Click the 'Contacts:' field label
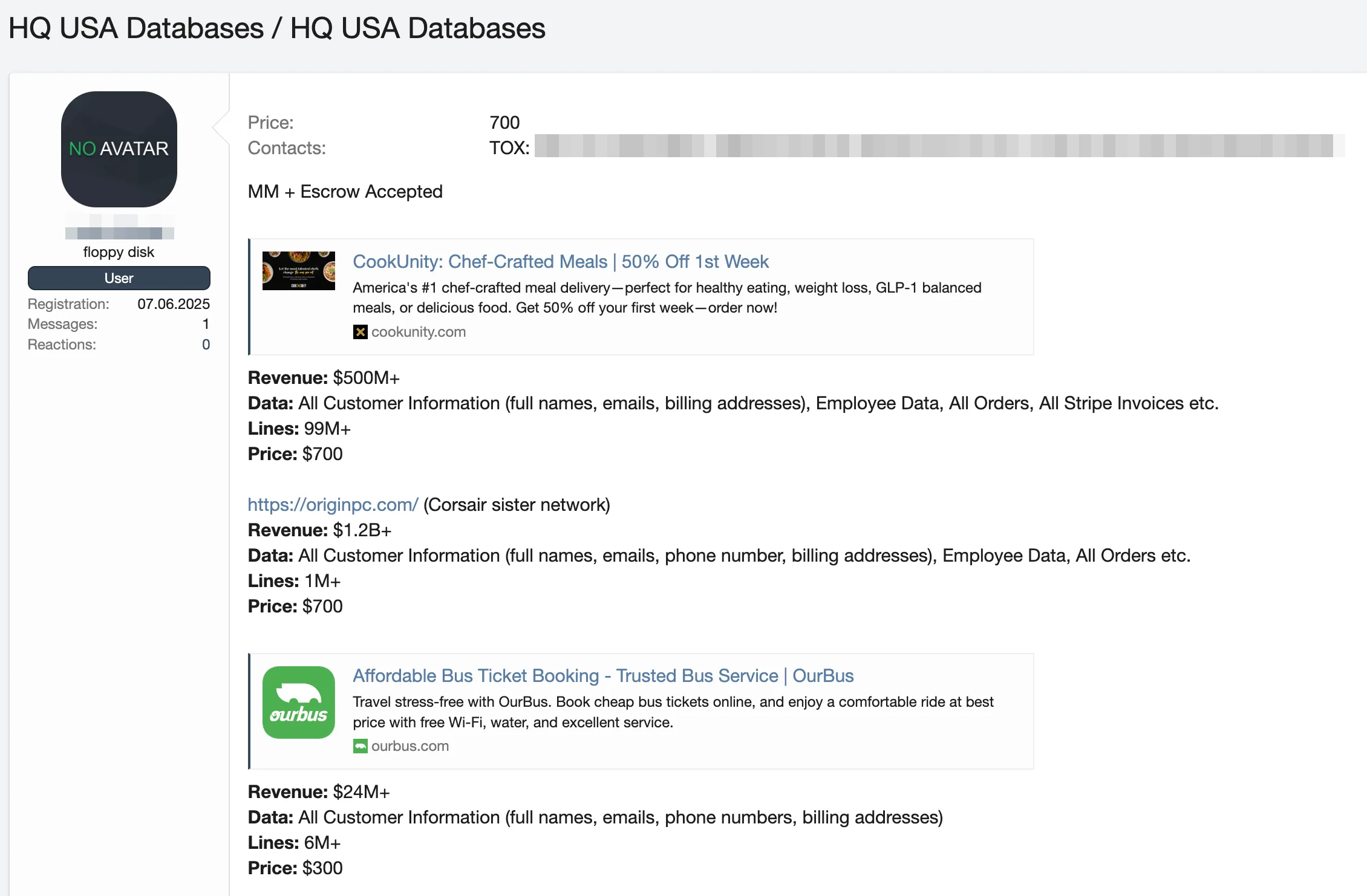The height and width of the screenshot is (896, 1367). (287, 148)
